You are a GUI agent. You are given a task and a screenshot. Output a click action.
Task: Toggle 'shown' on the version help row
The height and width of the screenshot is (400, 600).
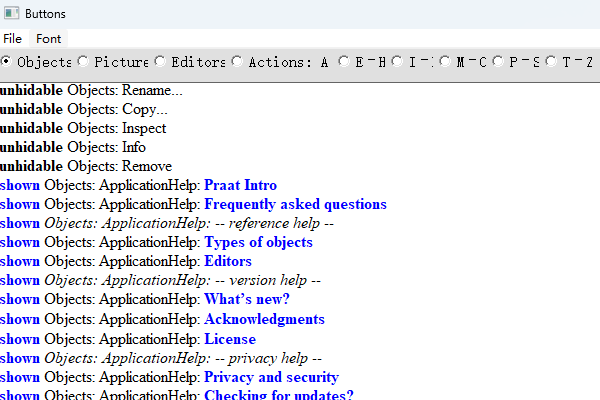point(20,281)
